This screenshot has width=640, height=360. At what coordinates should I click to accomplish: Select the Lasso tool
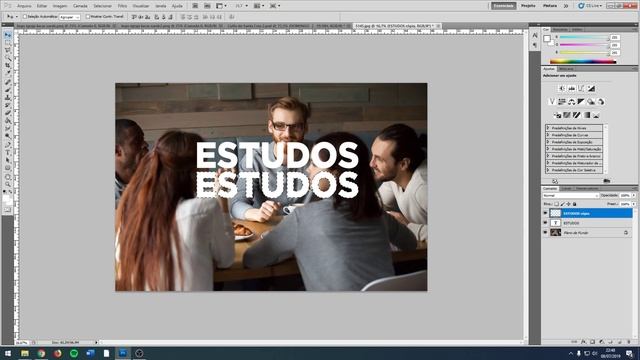tap(8, 50)
